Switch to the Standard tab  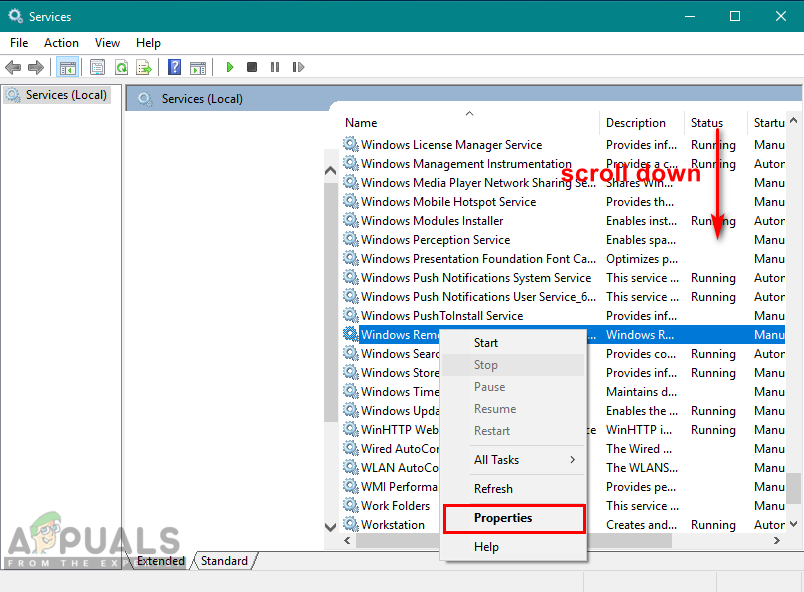click(225, 561)
